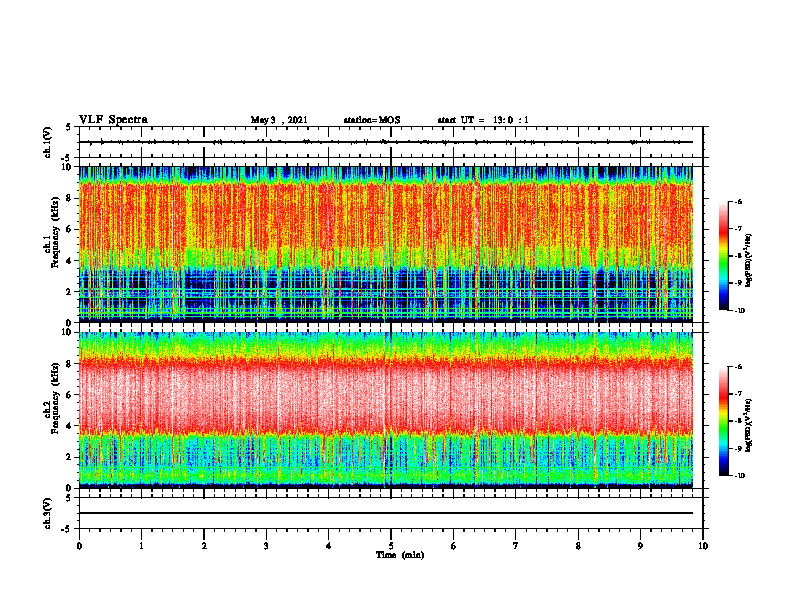
Task: Click the 'VLF Spectra' title text
Action: coord(113,120)
